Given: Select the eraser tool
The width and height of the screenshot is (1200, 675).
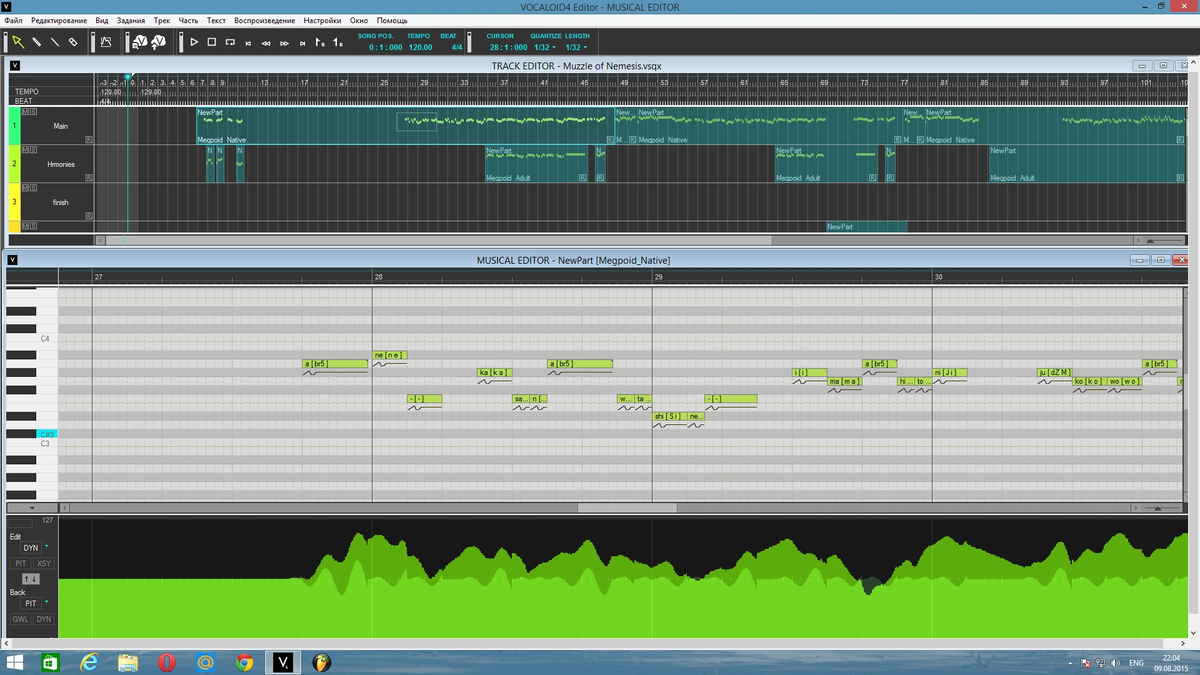Looking at the screenshot, I should (73, 42).
